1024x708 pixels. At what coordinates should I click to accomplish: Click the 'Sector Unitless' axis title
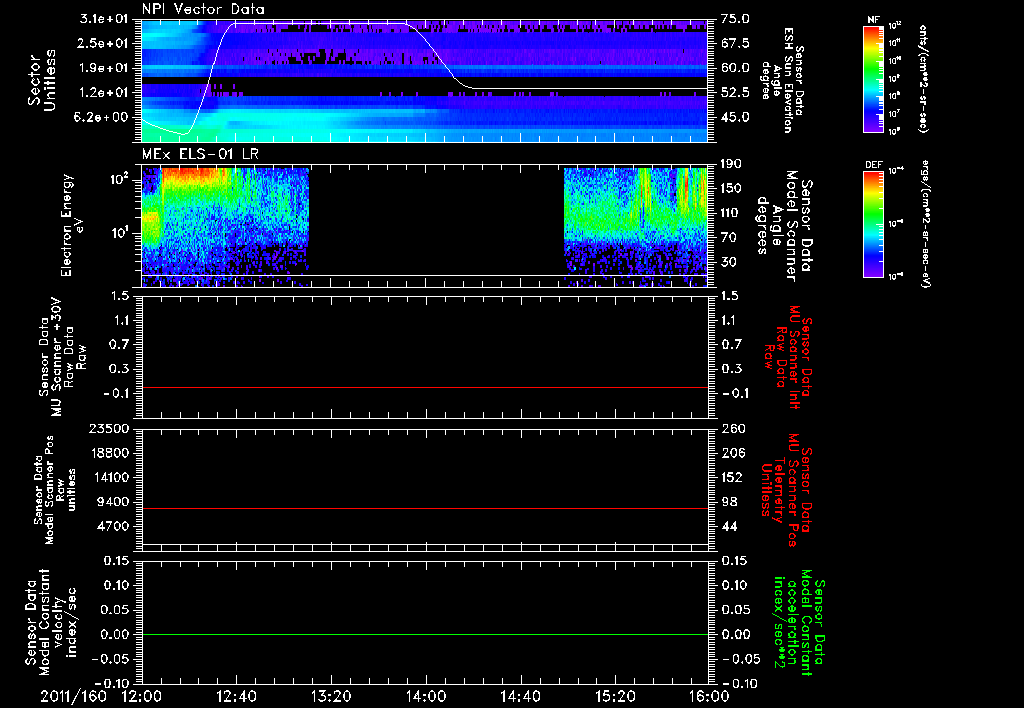42,80
